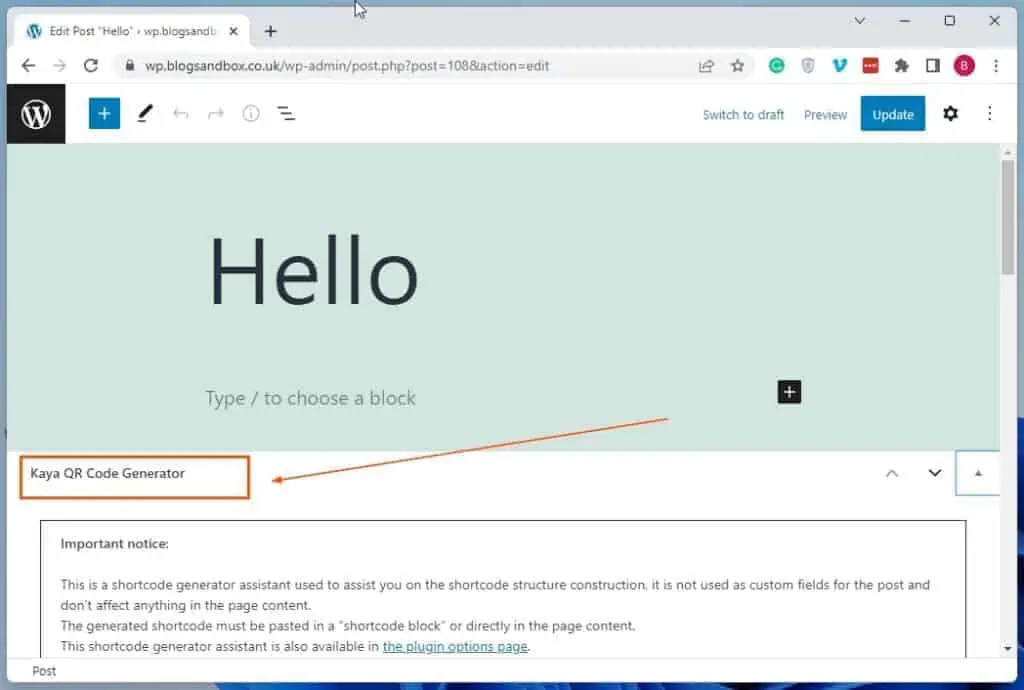Open the block inserter plus button

104,114
